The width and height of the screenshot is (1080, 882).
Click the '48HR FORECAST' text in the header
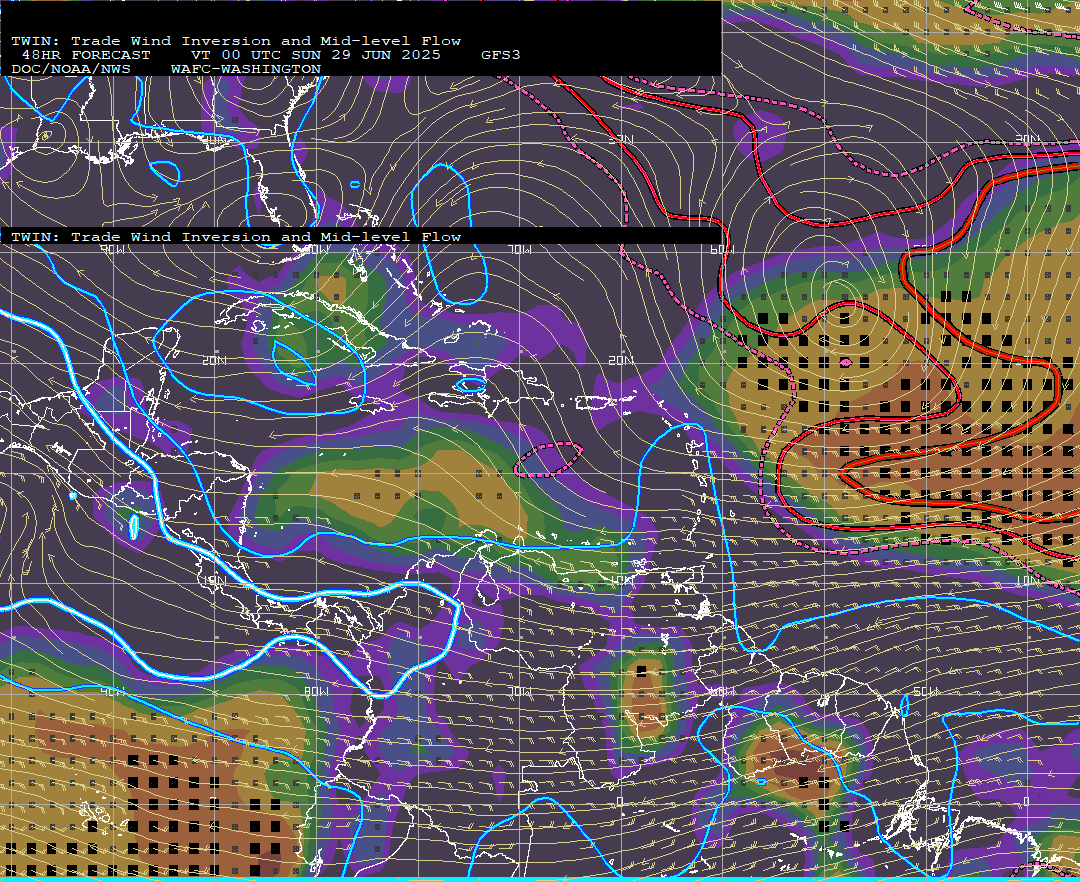[x=86, y=55]
